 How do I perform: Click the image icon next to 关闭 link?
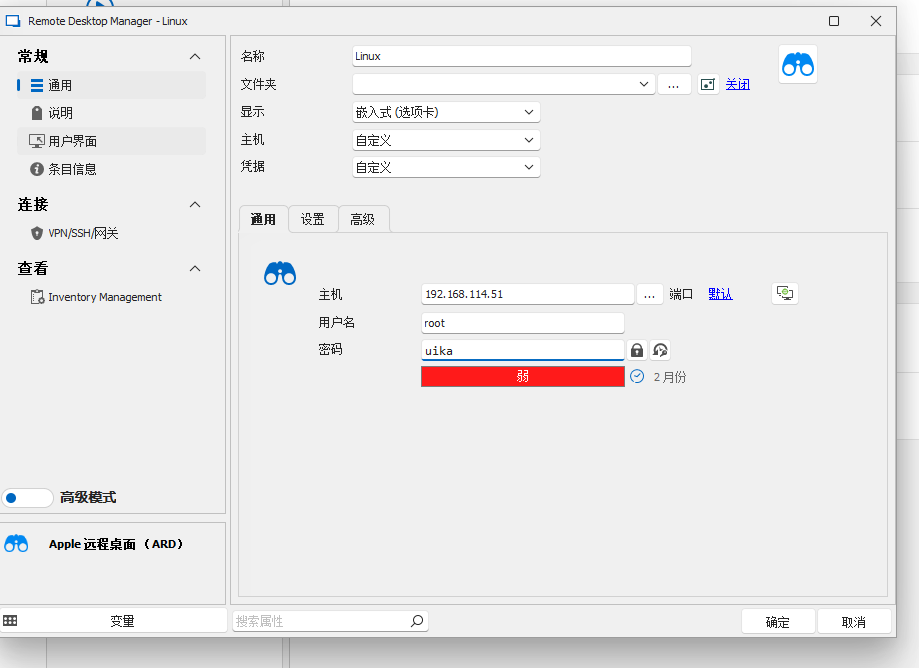click(708, 85)
